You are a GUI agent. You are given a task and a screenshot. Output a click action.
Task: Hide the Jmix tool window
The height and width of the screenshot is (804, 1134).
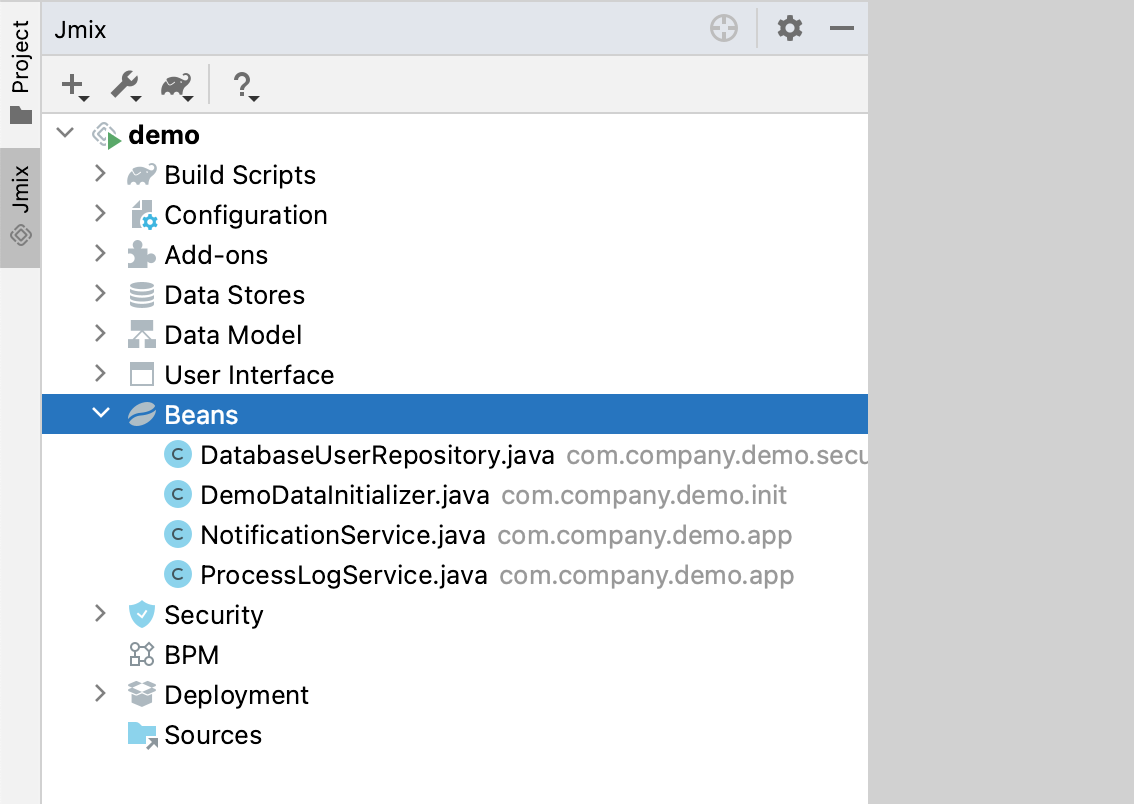coord(842,28)
